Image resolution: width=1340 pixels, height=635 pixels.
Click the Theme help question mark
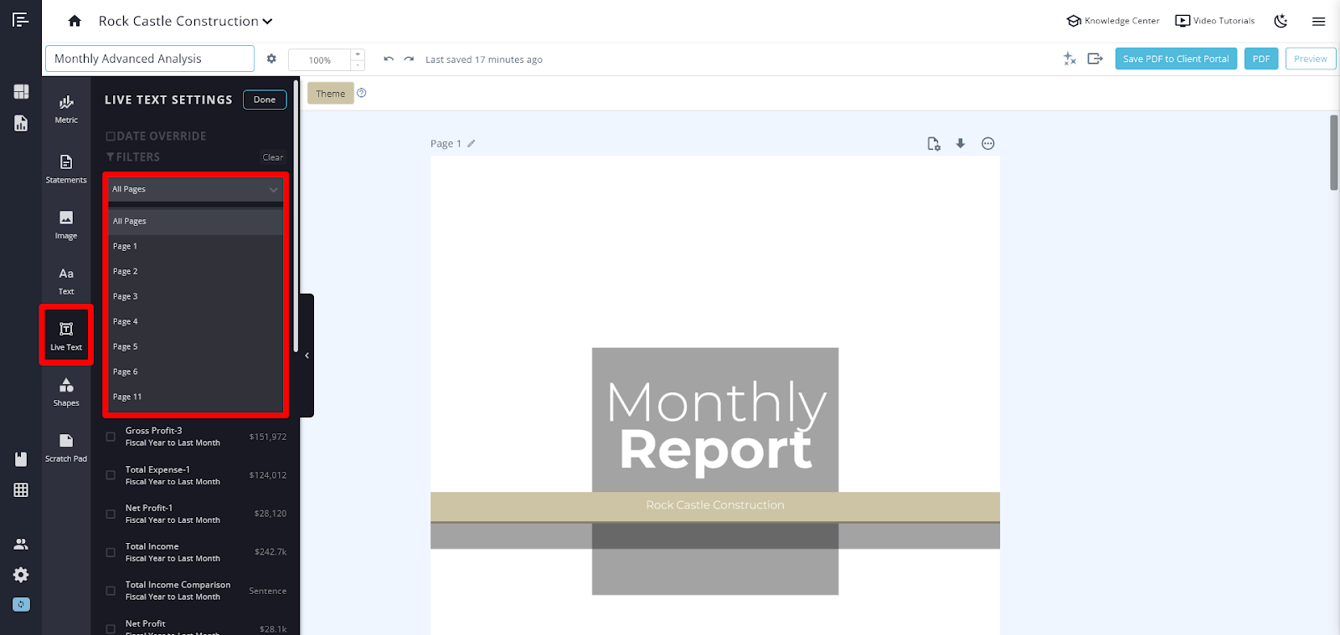362,93
